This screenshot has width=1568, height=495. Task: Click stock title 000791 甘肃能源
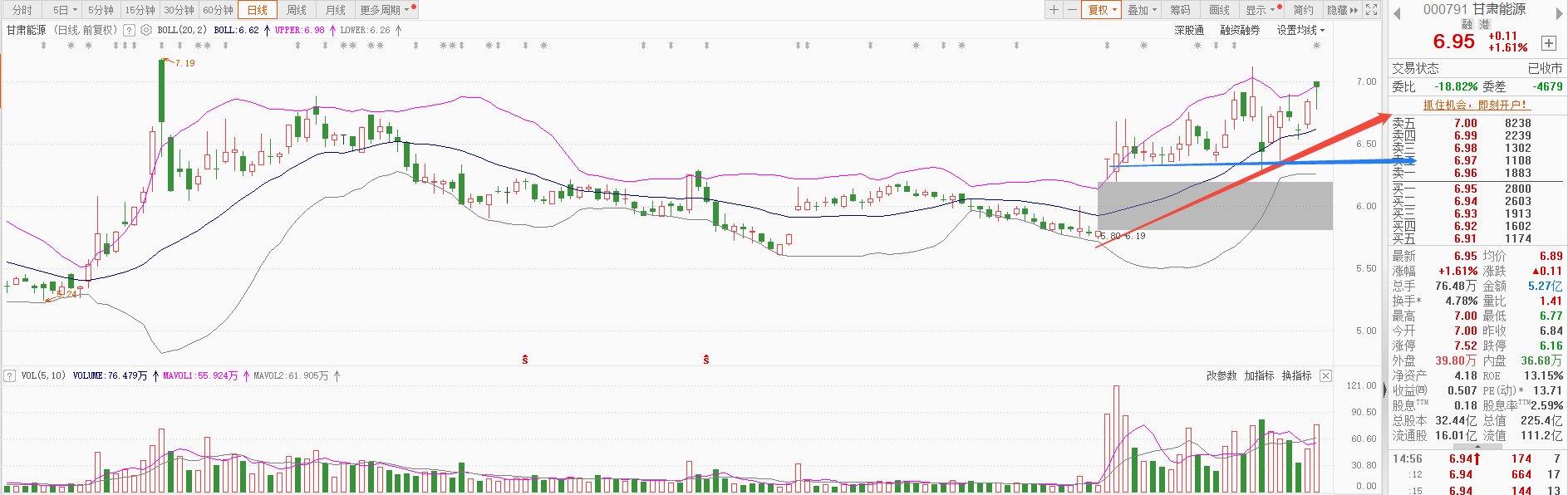point(1474,9)
